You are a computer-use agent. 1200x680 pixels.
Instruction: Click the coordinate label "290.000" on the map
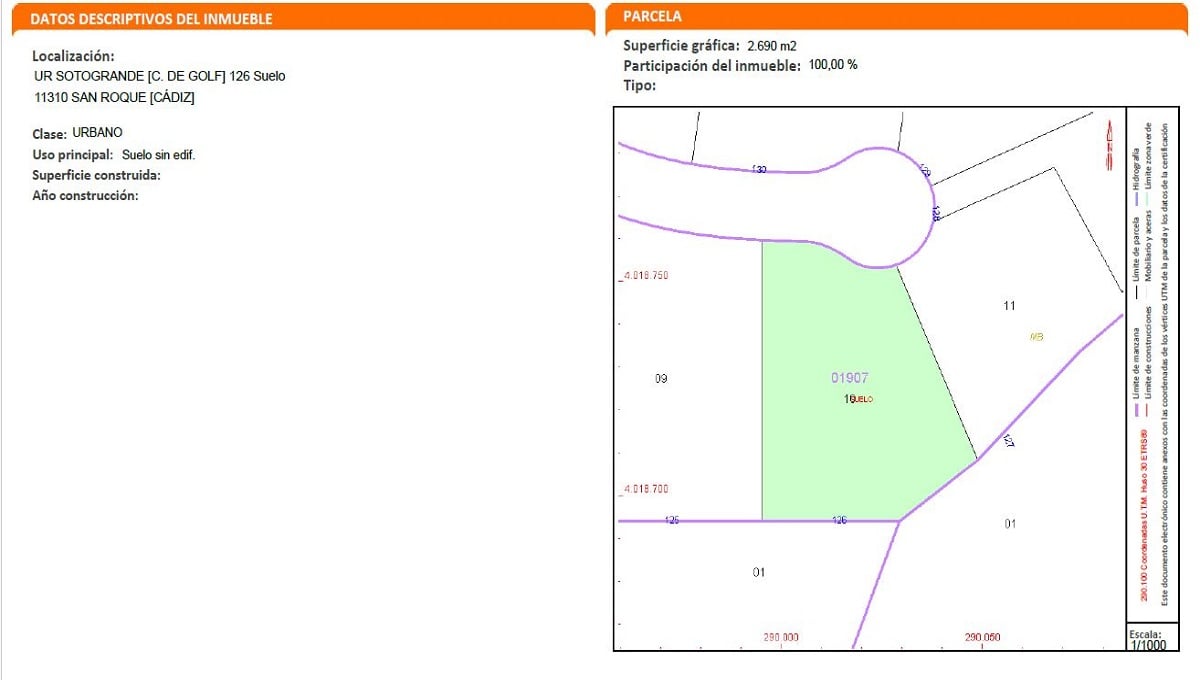click(781, 637)
